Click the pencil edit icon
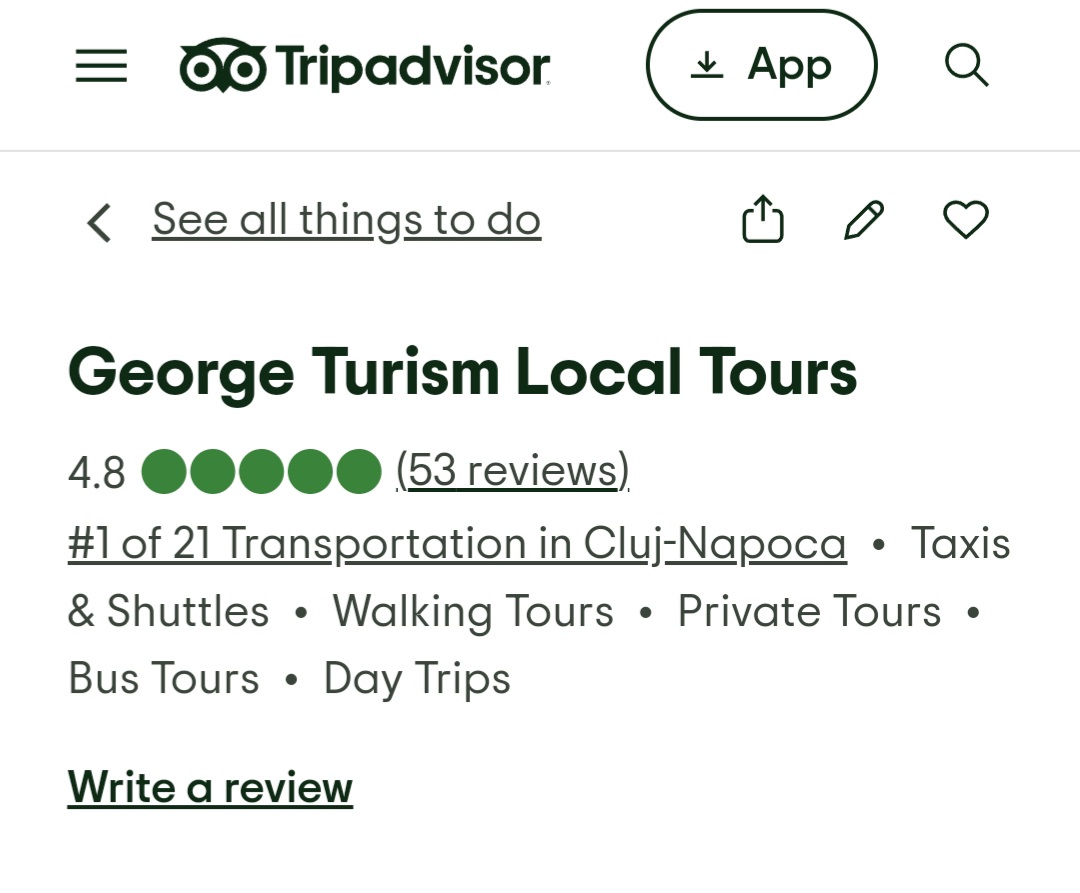This screenshot has height=893, width=1080. click(x=864, y=220)
